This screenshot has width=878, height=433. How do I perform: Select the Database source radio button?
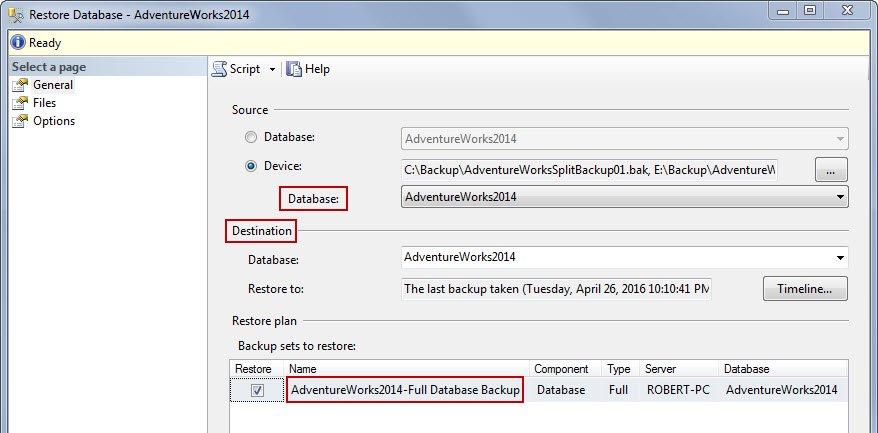252,137
